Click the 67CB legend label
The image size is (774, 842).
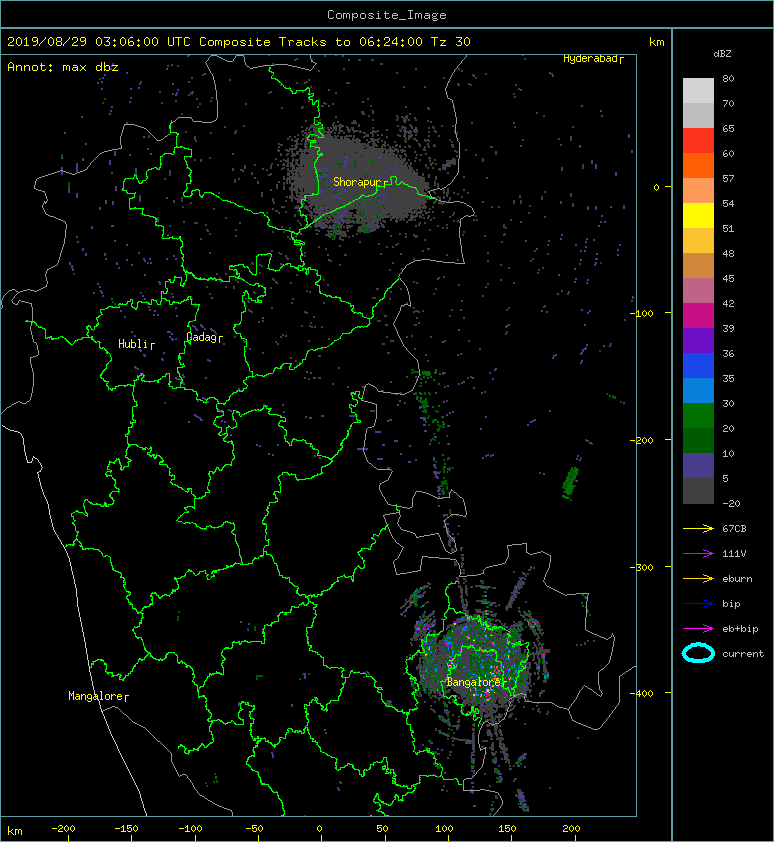pos(734,529)
